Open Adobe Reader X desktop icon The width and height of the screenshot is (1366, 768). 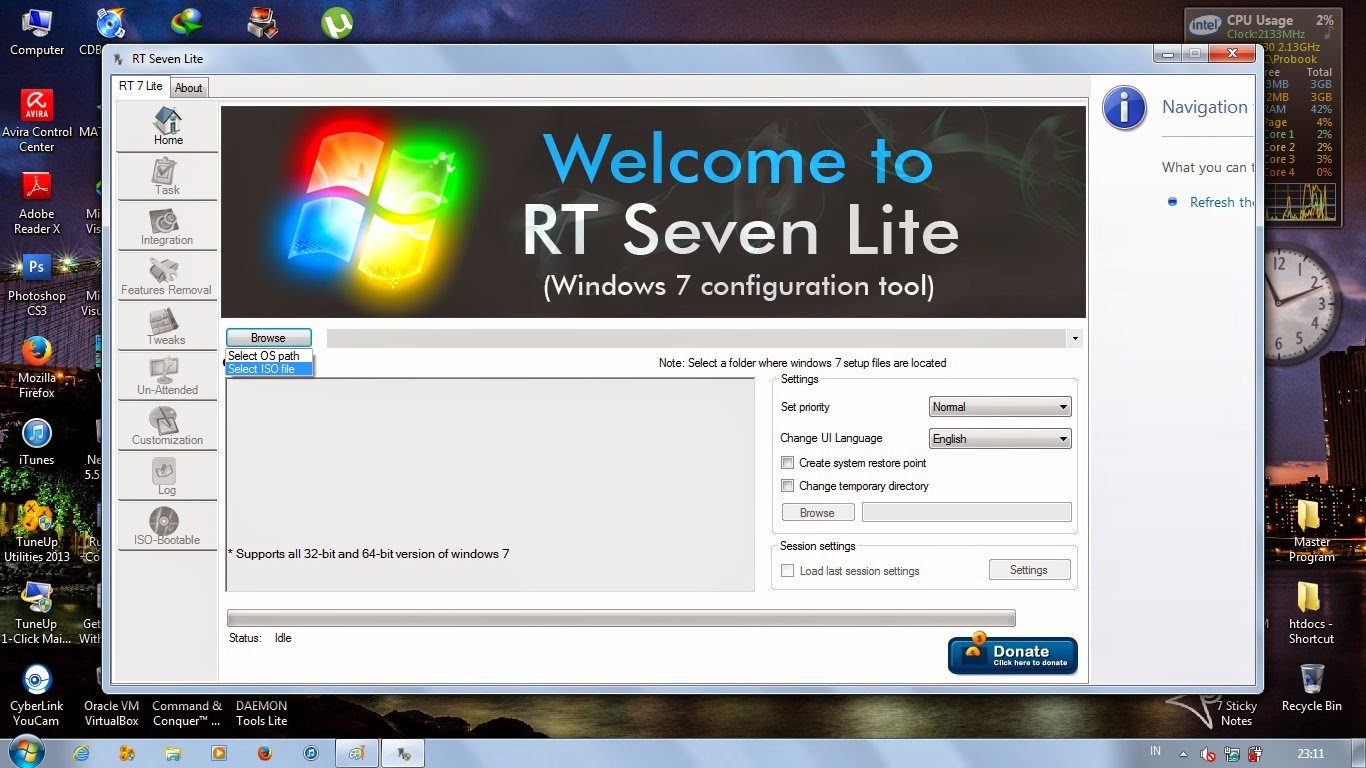pyautogui.click(x=37, y=203)
